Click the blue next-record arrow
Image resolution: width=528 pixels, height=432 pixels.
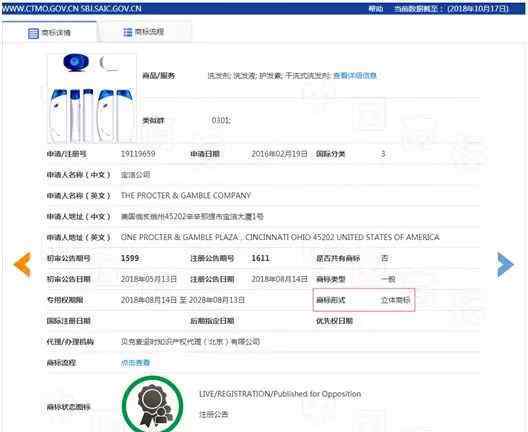505,264
